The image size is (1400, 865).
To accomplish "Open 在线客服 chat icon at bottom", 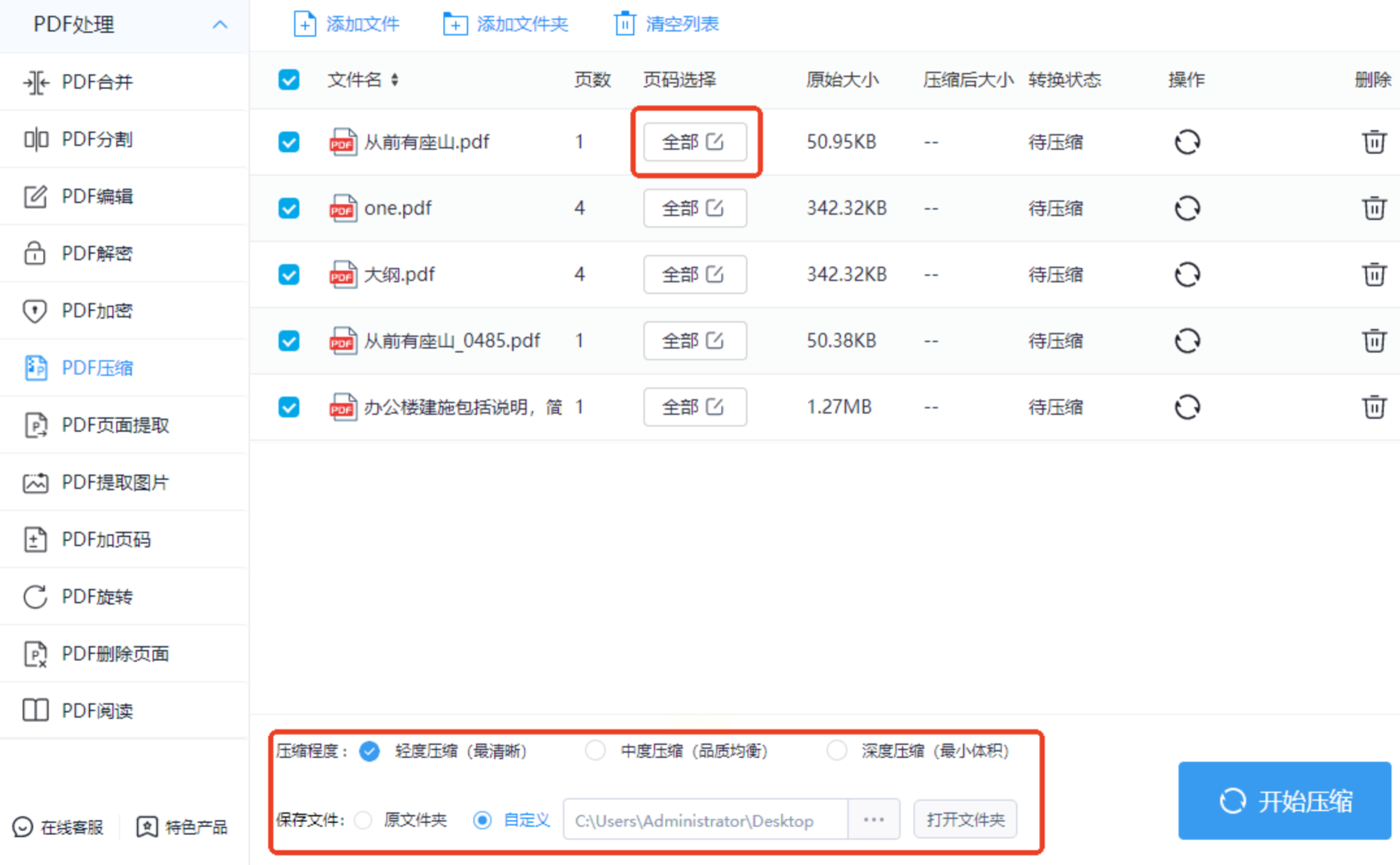I will pos(23,827).
